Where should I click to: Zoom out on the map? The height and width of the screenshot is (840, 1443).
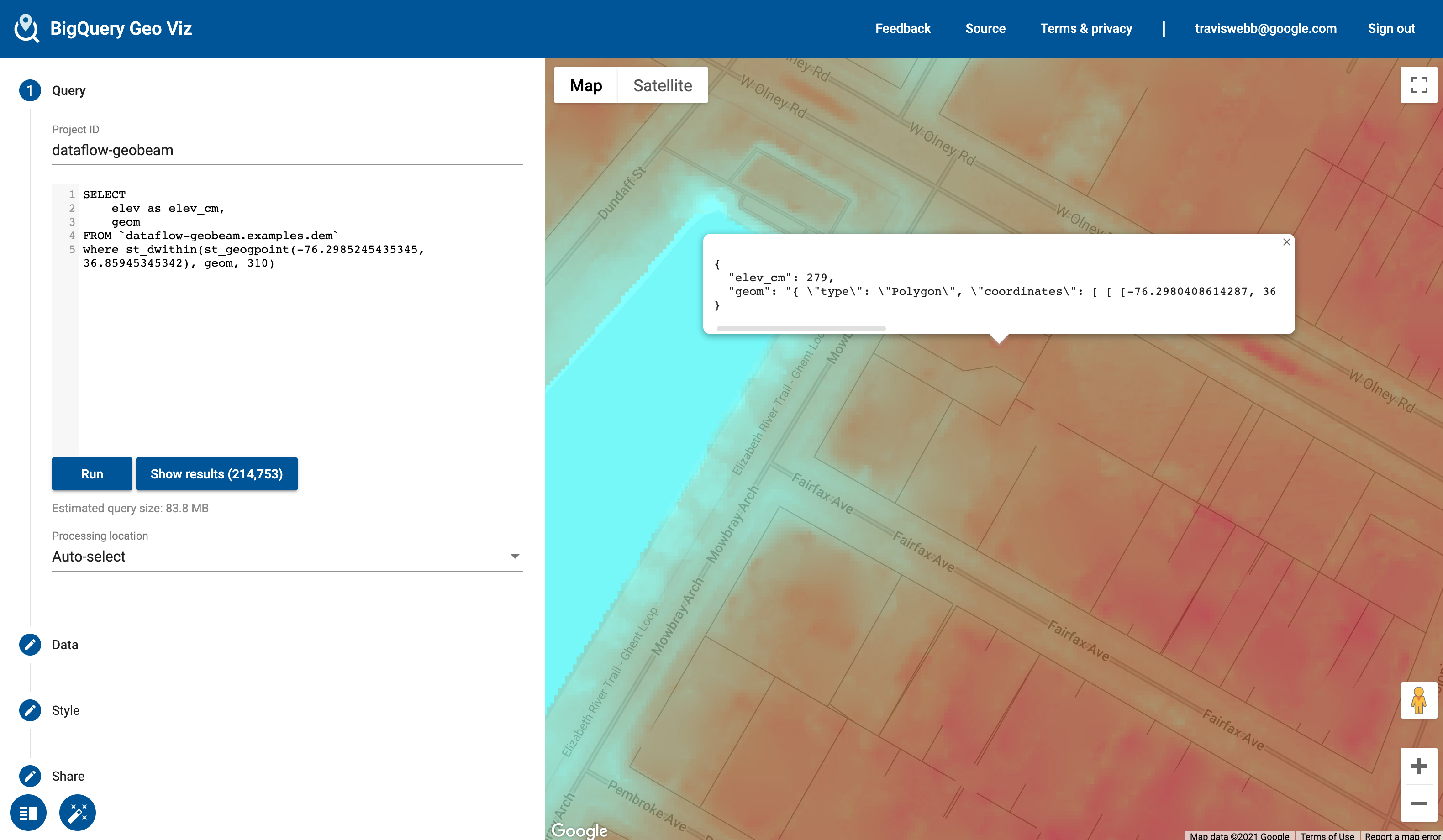(1418, 803)
